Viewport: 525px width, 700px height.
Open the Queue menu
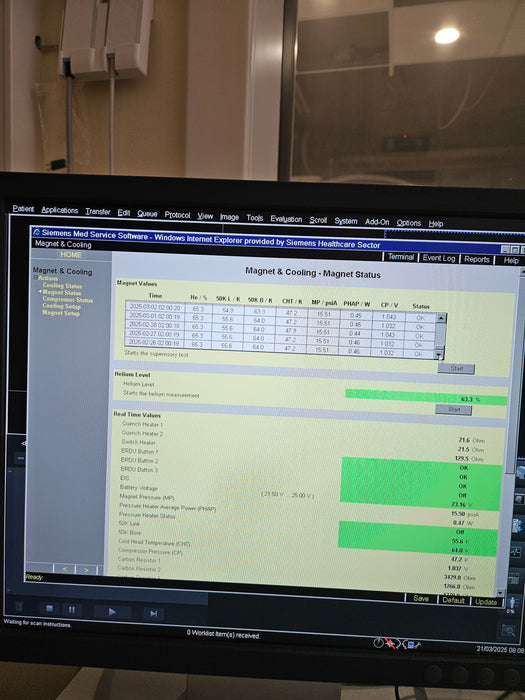147,214
